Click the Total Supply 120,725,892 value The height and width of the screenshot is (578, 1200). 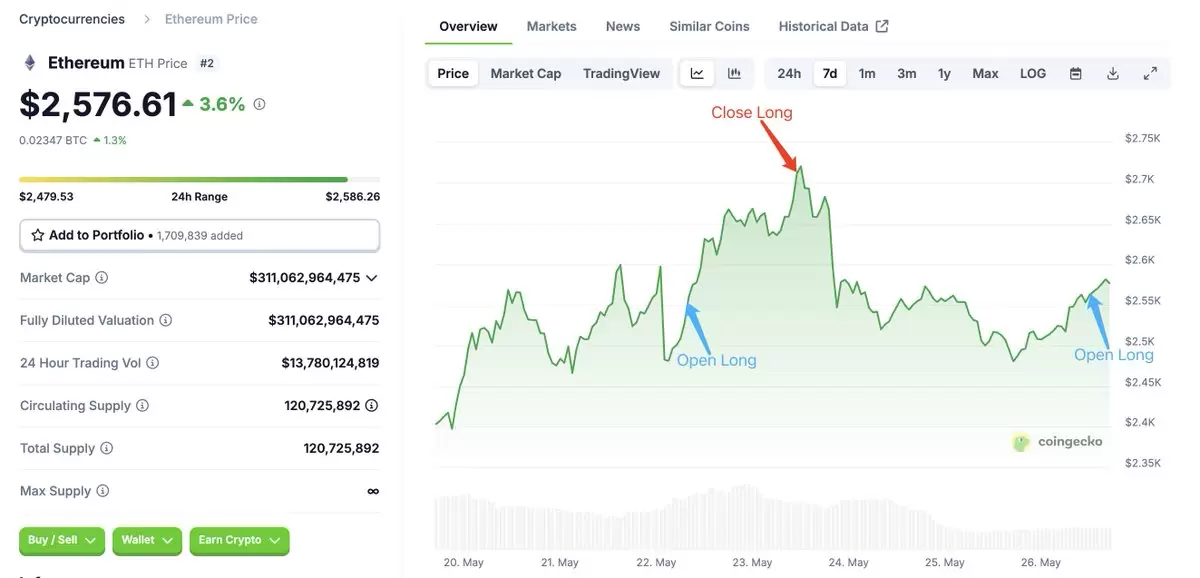341,449
